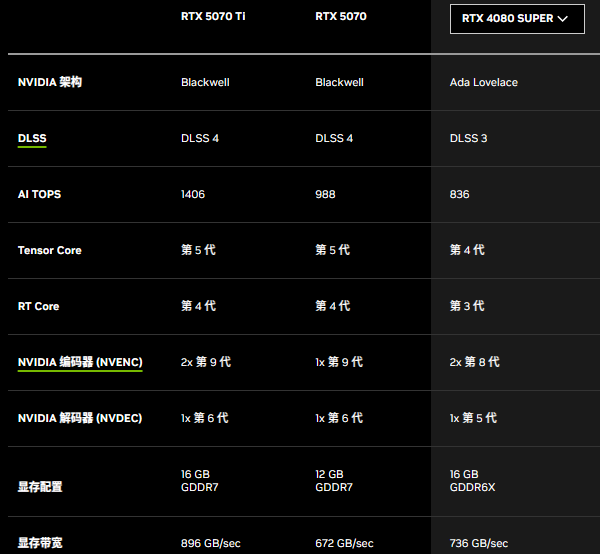The width and height of the screenshot is (600, 554).
Task: Click the RT Core row label
Action: pyautogui.click(x=38, y=306)
